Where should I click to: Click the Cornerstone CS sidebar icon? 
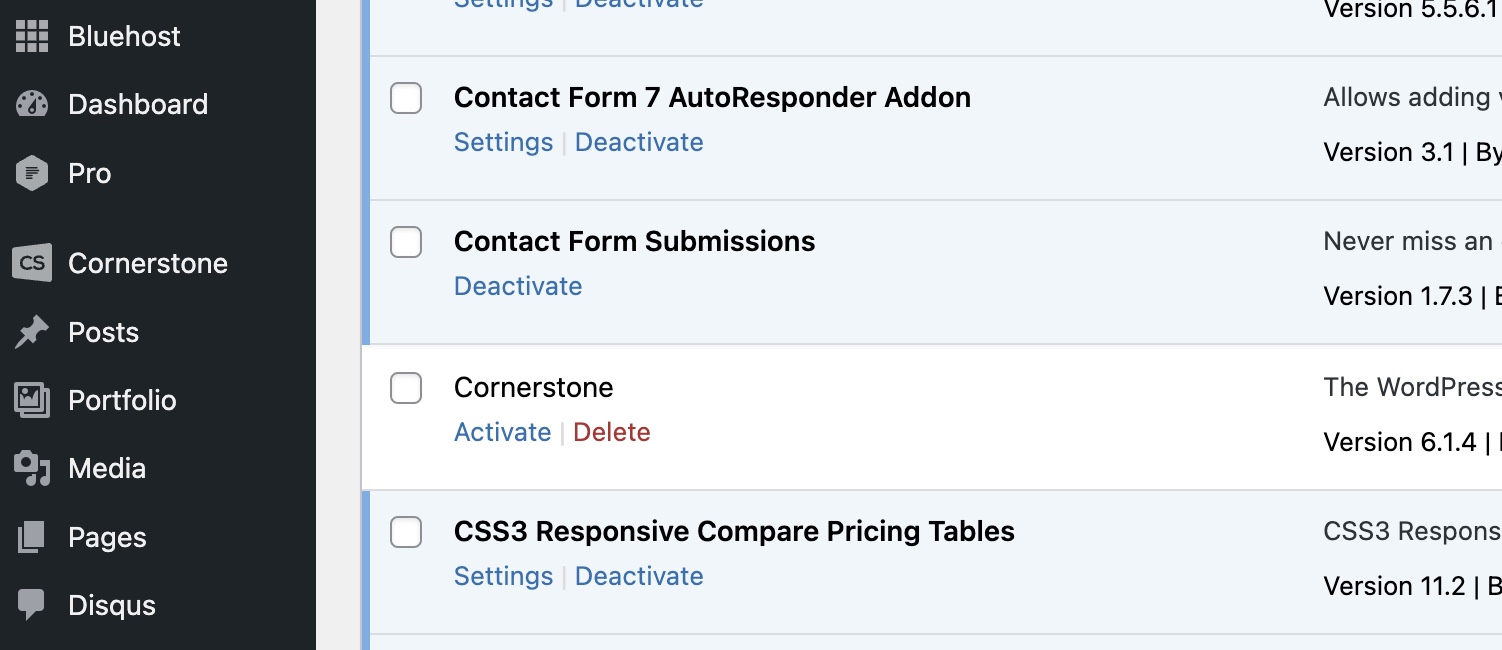[x=32, y=263]
